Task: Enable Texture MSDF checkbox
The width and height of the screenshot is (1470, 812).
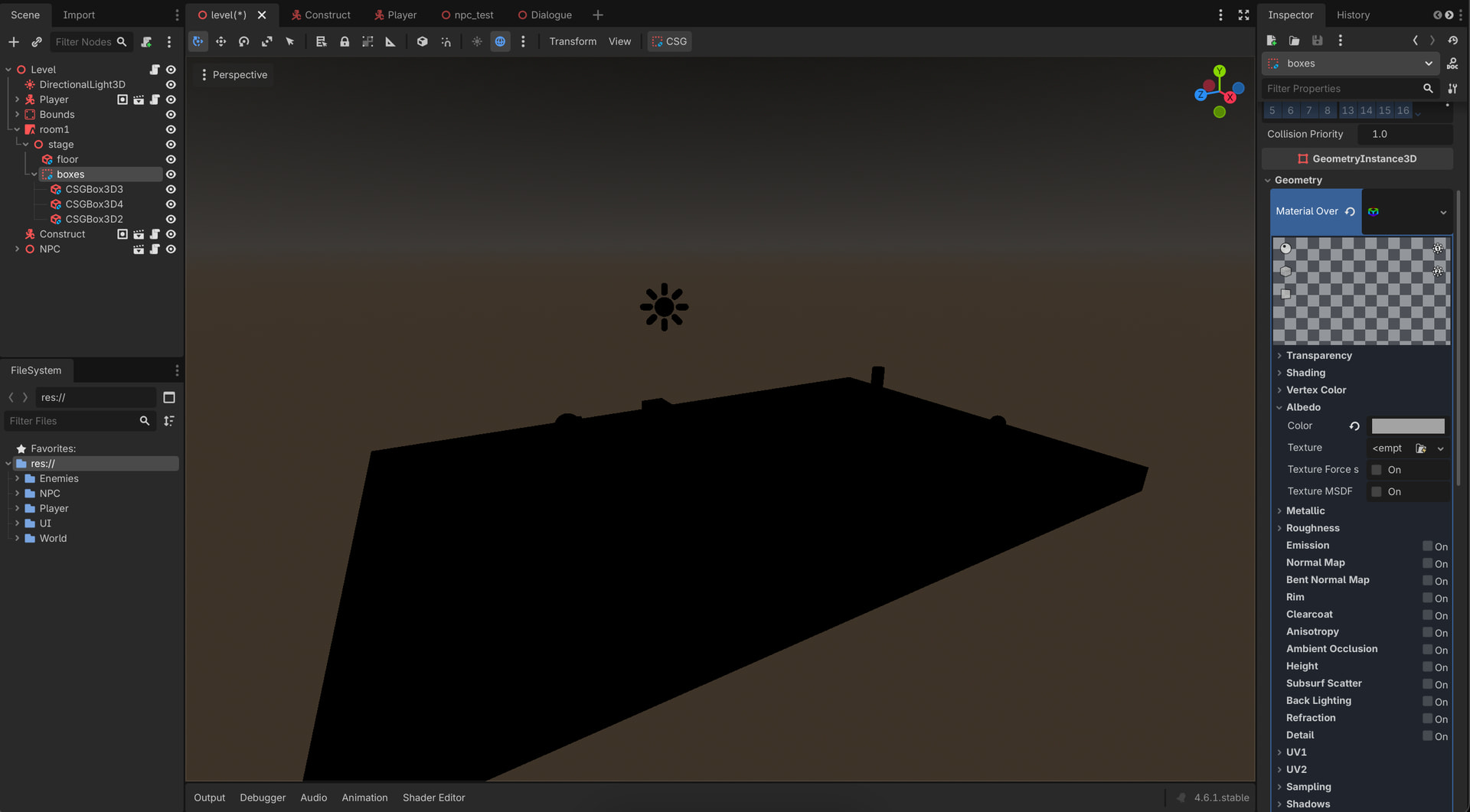Action: [1377, 491]
